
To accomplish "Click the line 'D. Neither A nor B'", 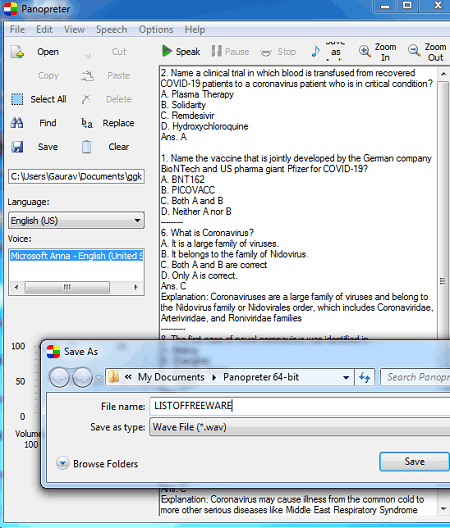I will point(196,211).
